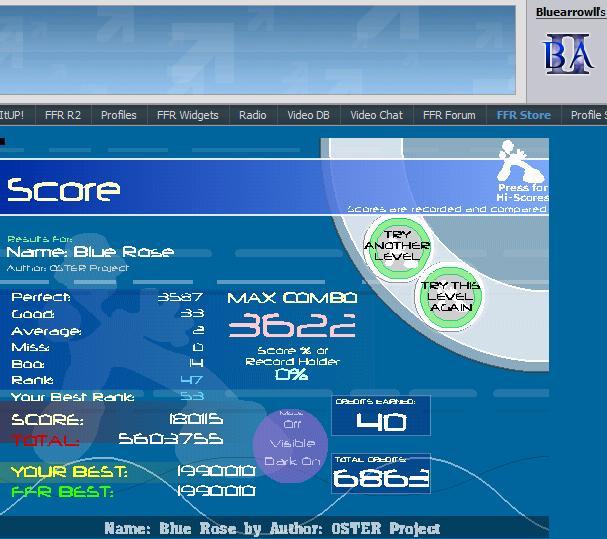Screen dimensions: 607x539
Task: Click the Max Combo 3622 display
Action: click(x=291, y=325)
